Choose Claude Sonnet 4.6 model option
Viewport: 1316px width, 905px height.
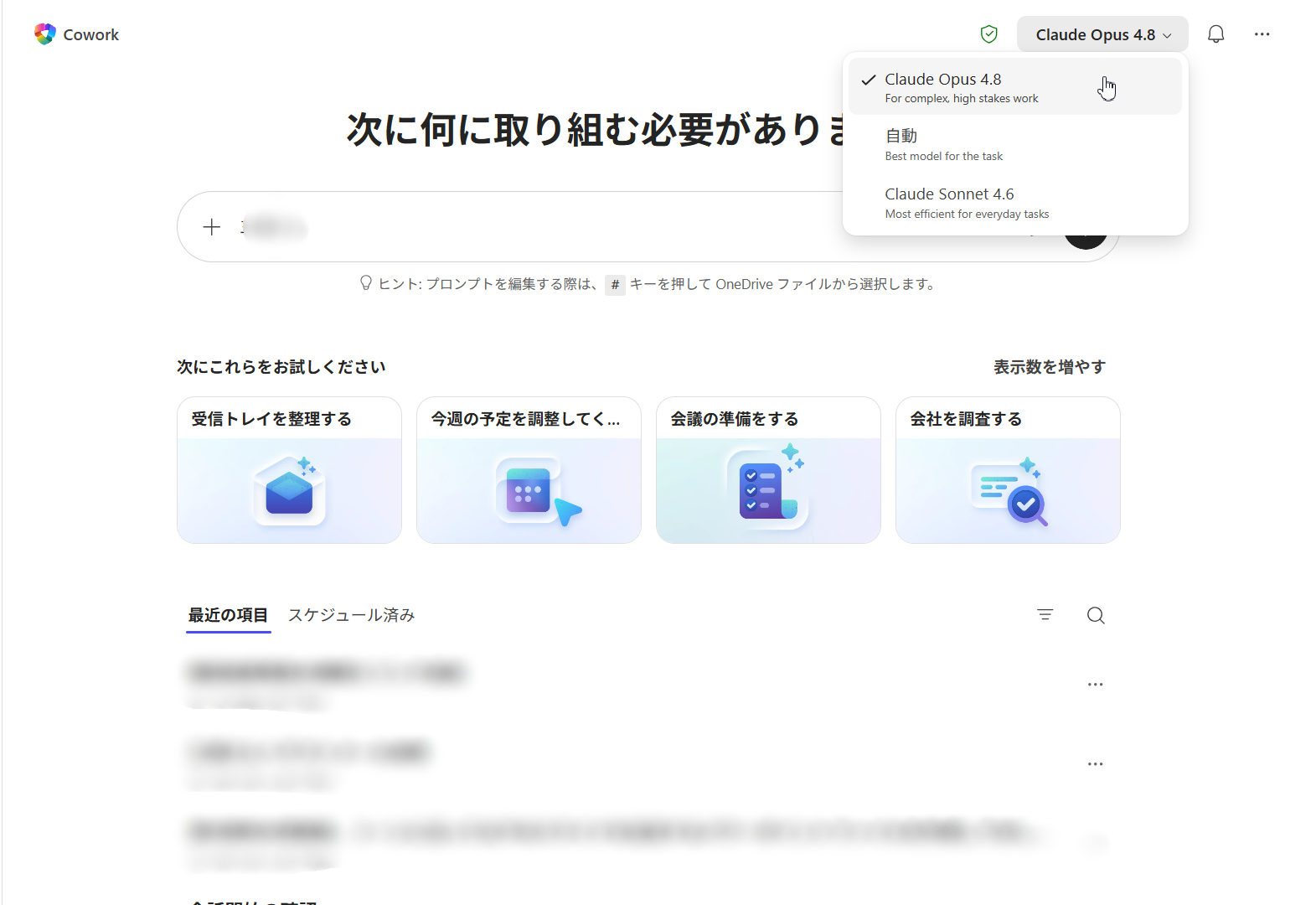pyautogui.click(x=1015, y=202)
